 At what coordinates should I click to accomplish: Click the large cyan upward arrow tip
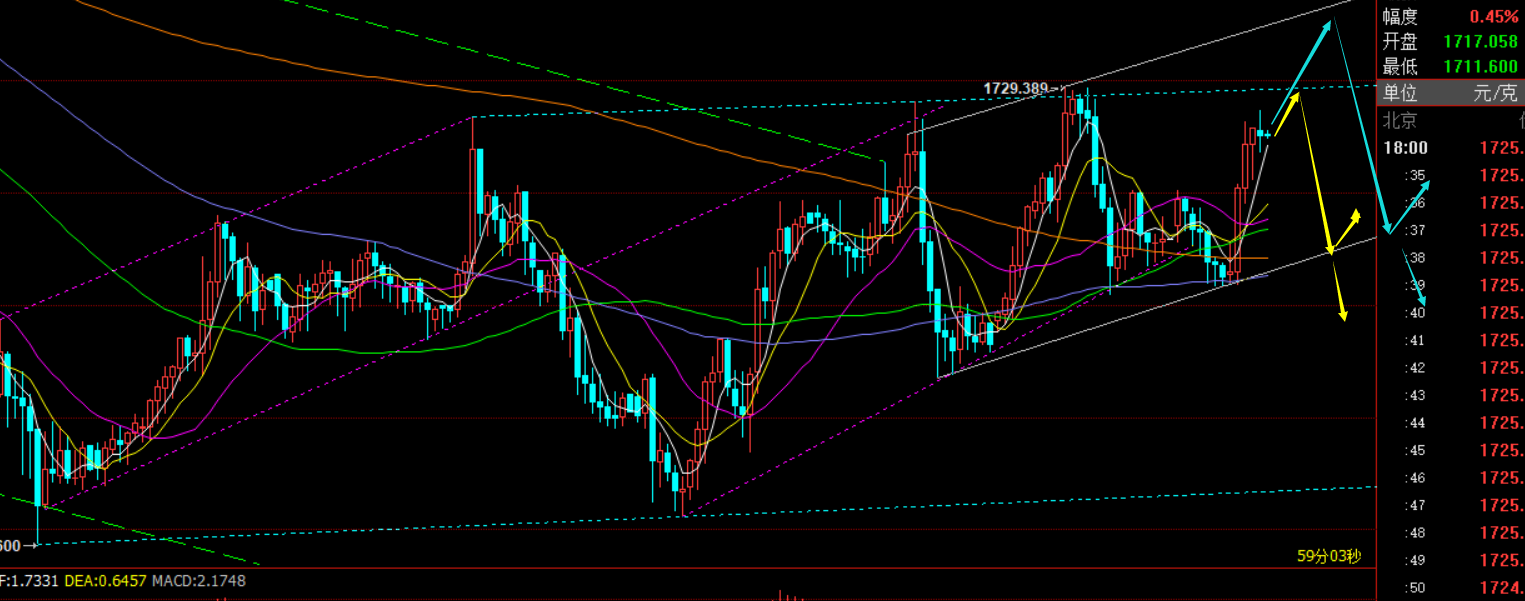pyautogui.click(x=1333, y=21)
